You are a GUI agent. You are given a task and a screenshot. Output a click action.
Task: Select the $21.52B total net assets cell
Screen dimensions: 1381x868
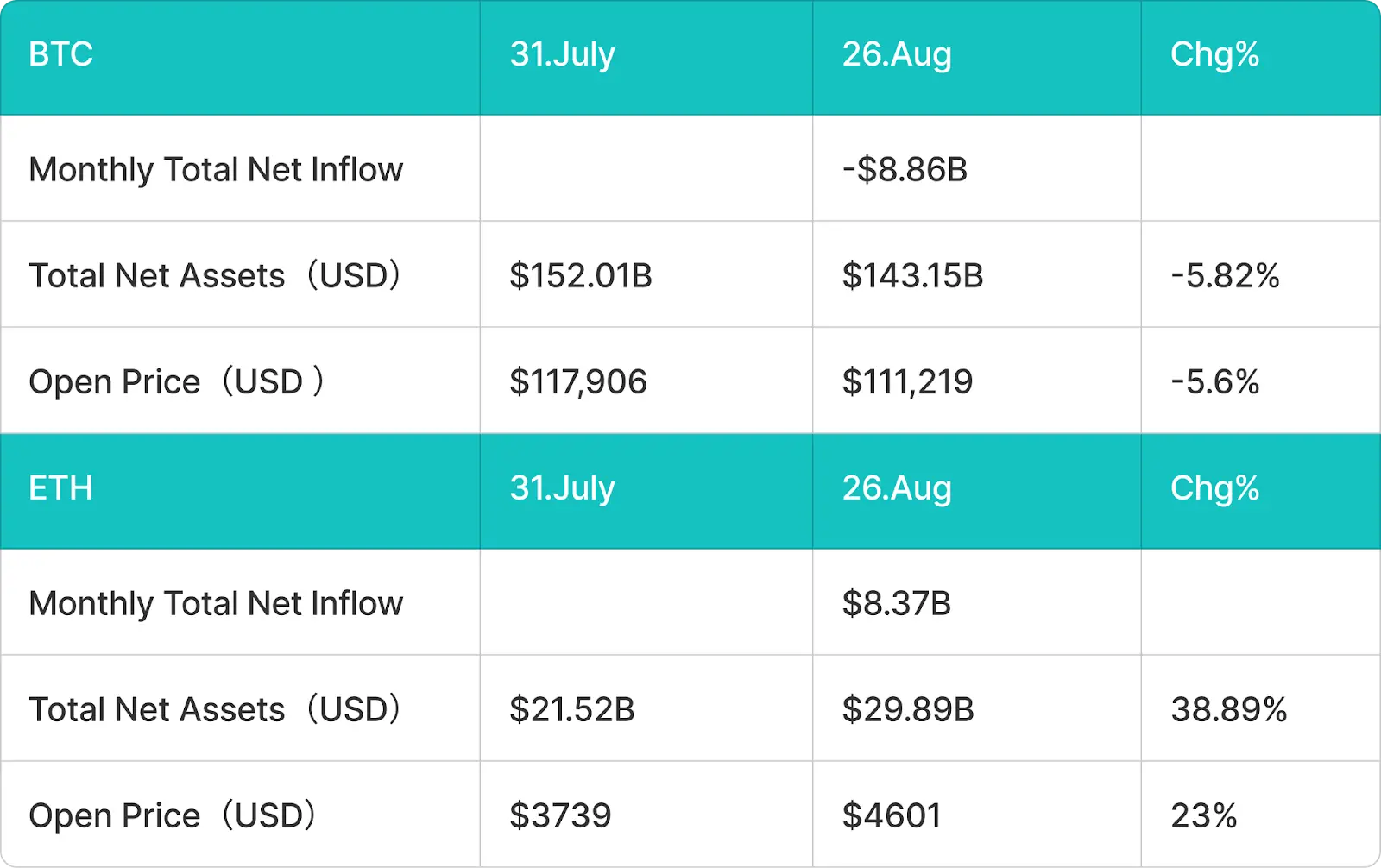[x=646, y=708]
